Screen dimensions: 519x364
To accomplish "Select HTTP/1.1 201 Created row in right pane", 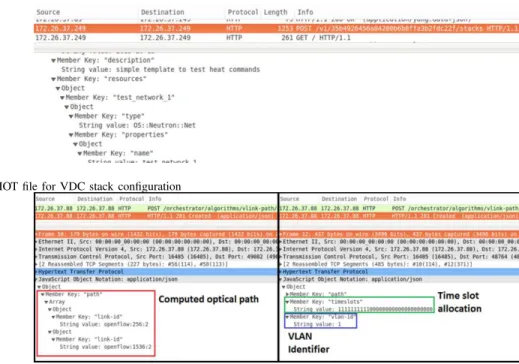I will click(399, 216).
